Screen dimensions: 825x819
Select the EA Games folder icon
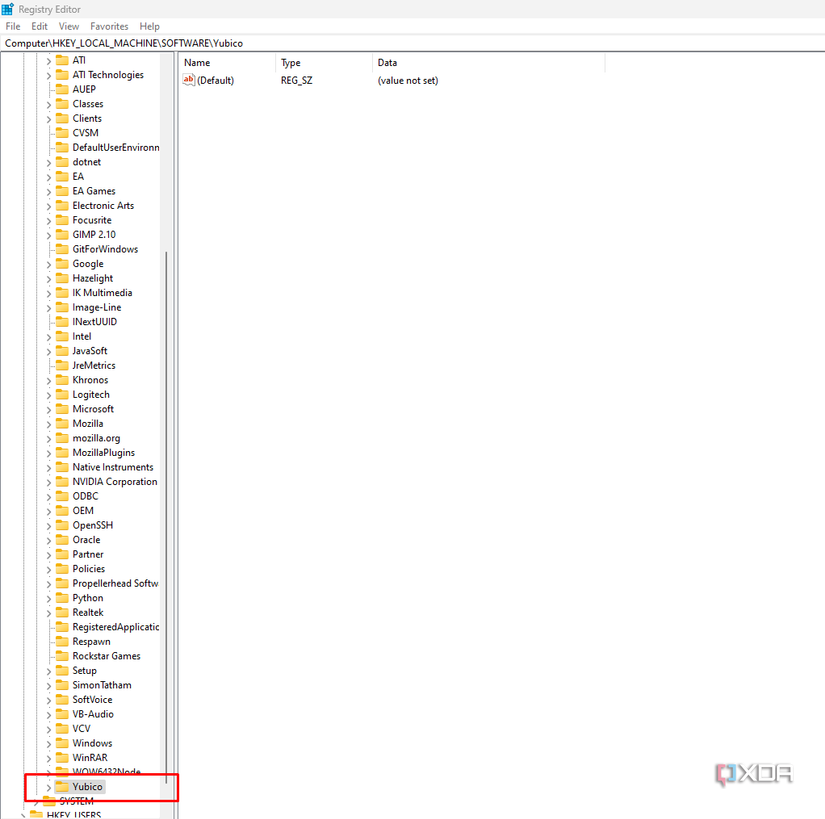[62, 191]
